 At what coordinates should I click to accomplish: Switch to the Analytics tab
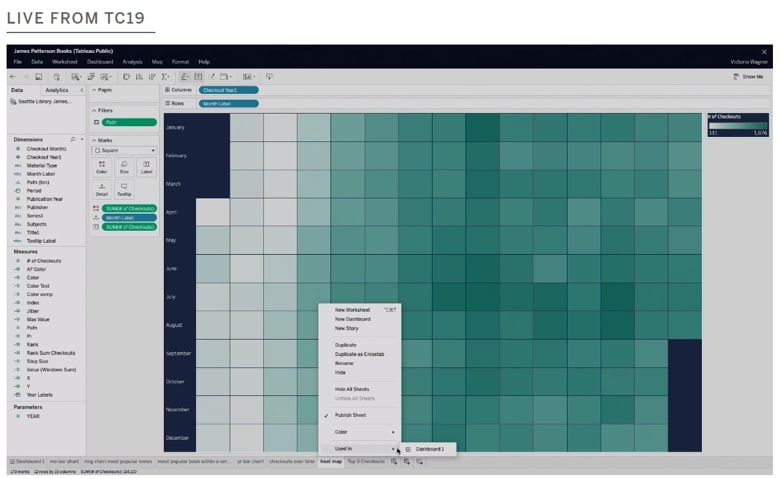click(57, 90)
